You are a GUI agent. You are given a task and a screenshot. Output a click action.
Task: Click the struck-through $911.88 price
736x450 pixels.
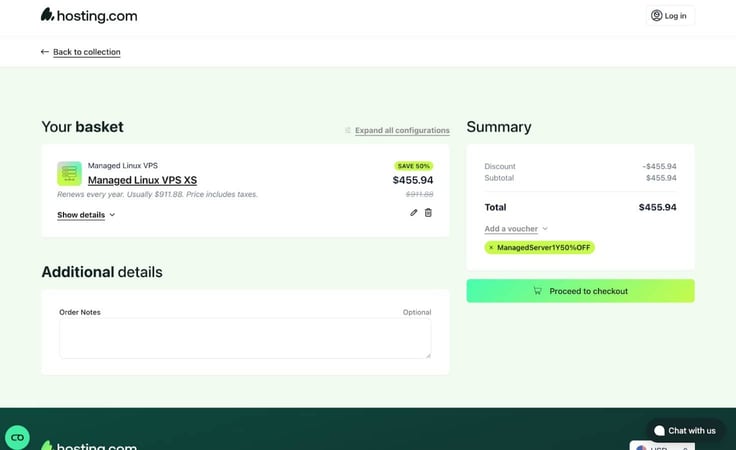[420, 194]
